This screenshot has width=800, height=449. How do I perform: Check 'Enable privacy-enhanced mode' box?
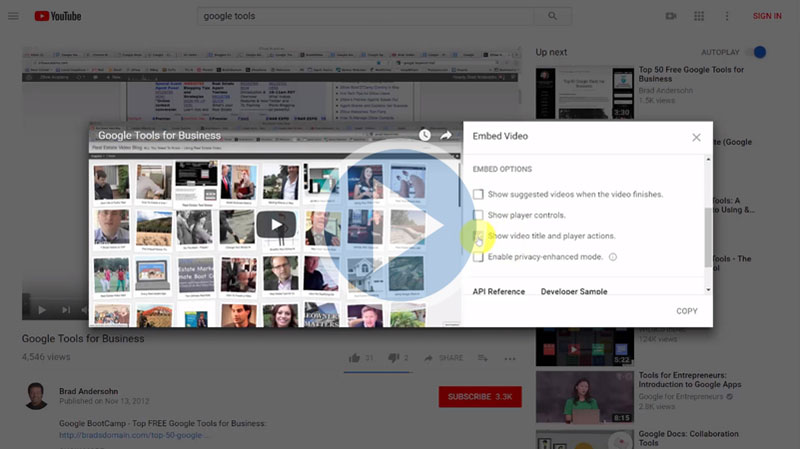pyautogui.click(x=479, y=257)
